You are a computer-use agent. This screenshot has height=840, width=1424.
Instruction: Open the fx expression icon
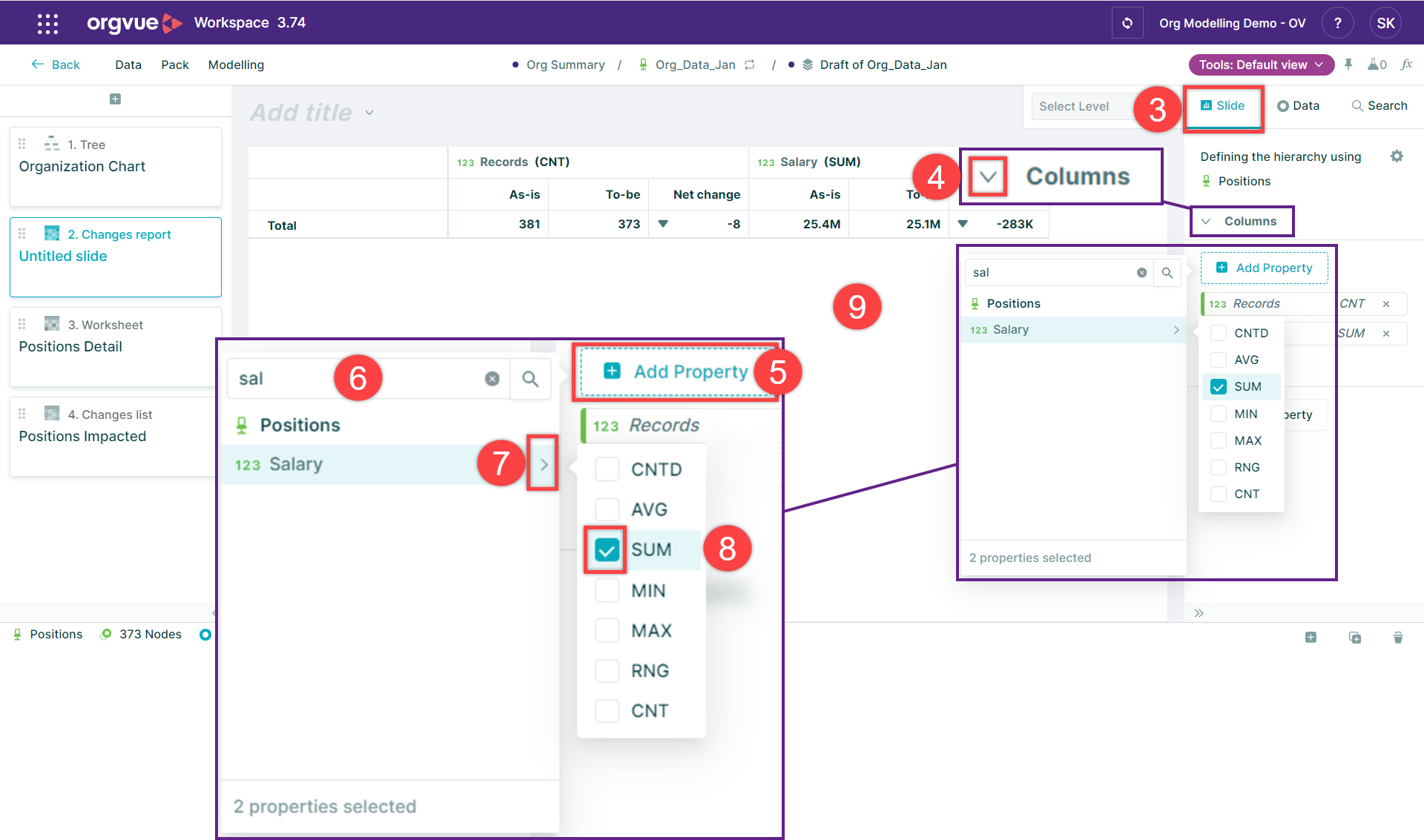(x=1406, y=65)
